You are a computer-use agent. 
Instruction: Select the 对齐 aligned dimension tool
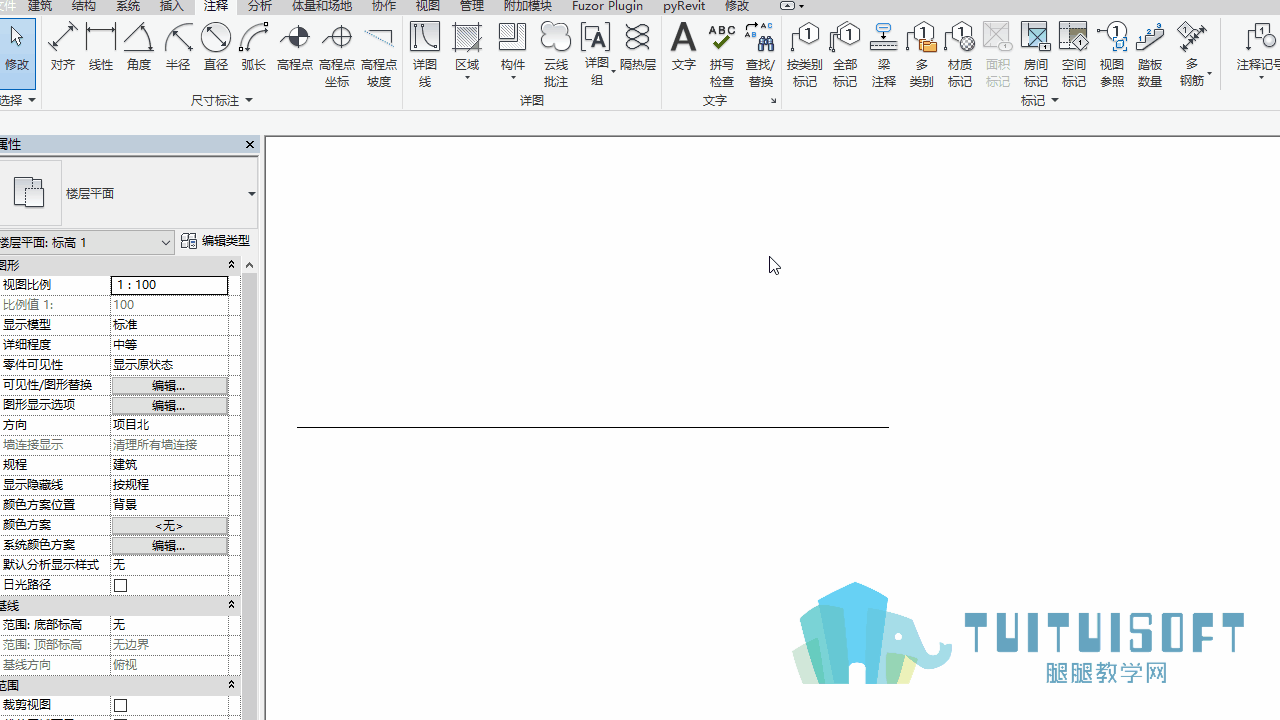(x=63, y=47)
